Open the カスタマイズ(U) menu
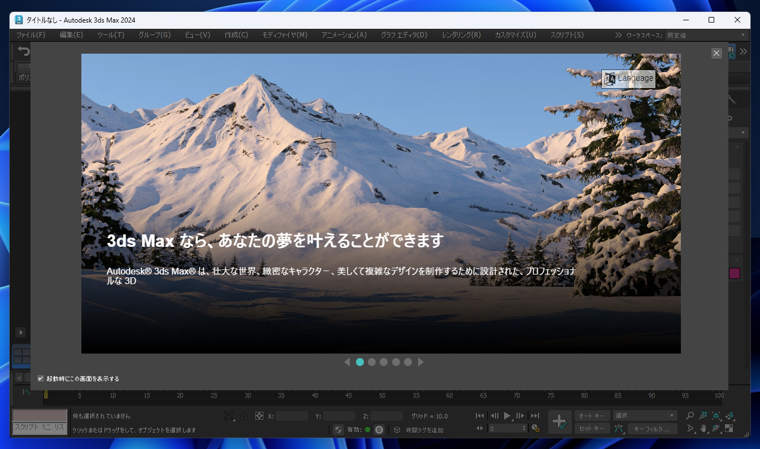 515,35
